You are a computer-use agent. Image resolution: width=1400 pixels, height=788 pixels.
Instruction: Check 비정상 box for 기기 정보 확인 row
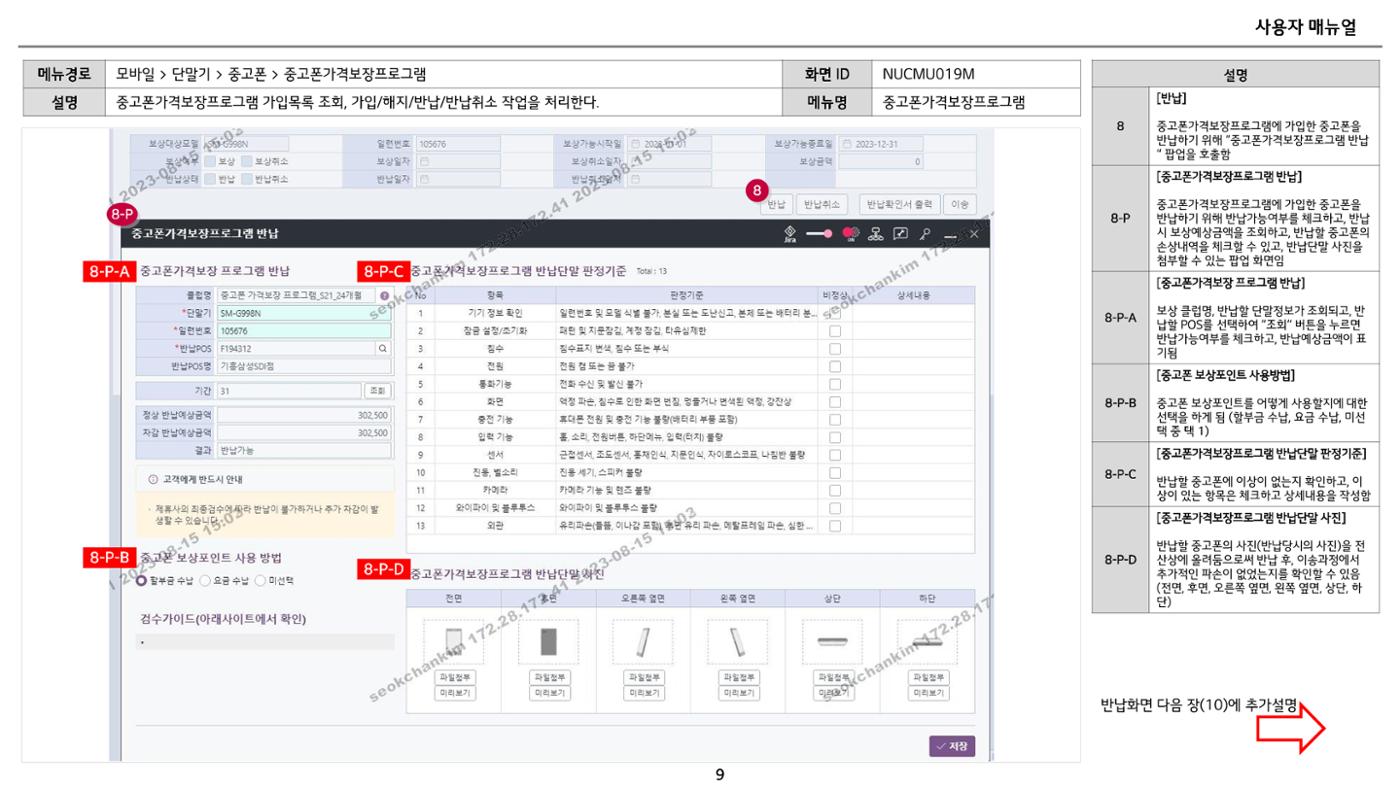(834, 313)
